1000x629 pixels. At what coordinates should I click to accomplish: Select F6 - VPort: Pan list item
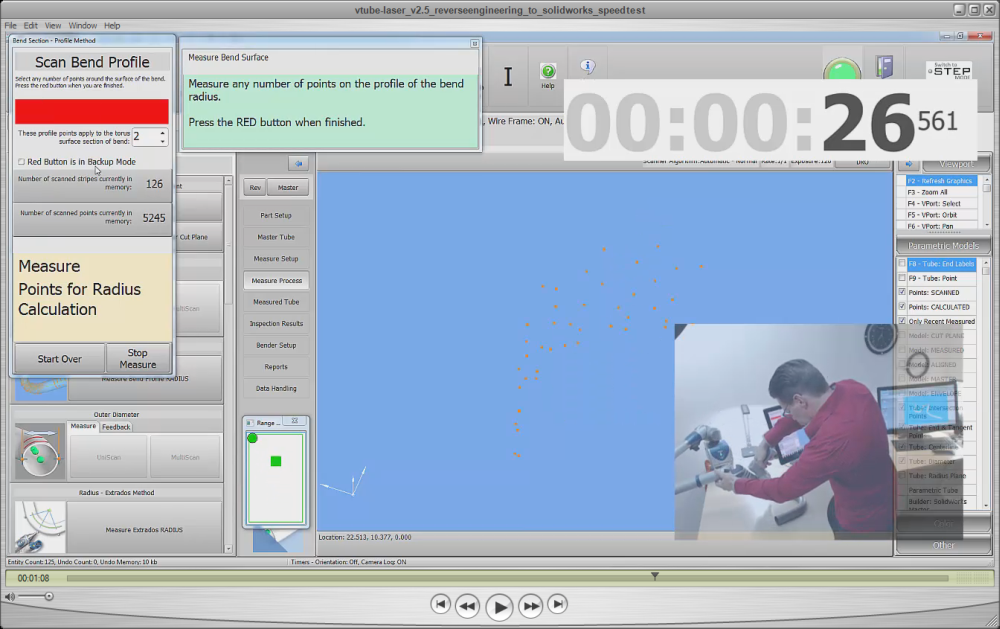[941, 226]
